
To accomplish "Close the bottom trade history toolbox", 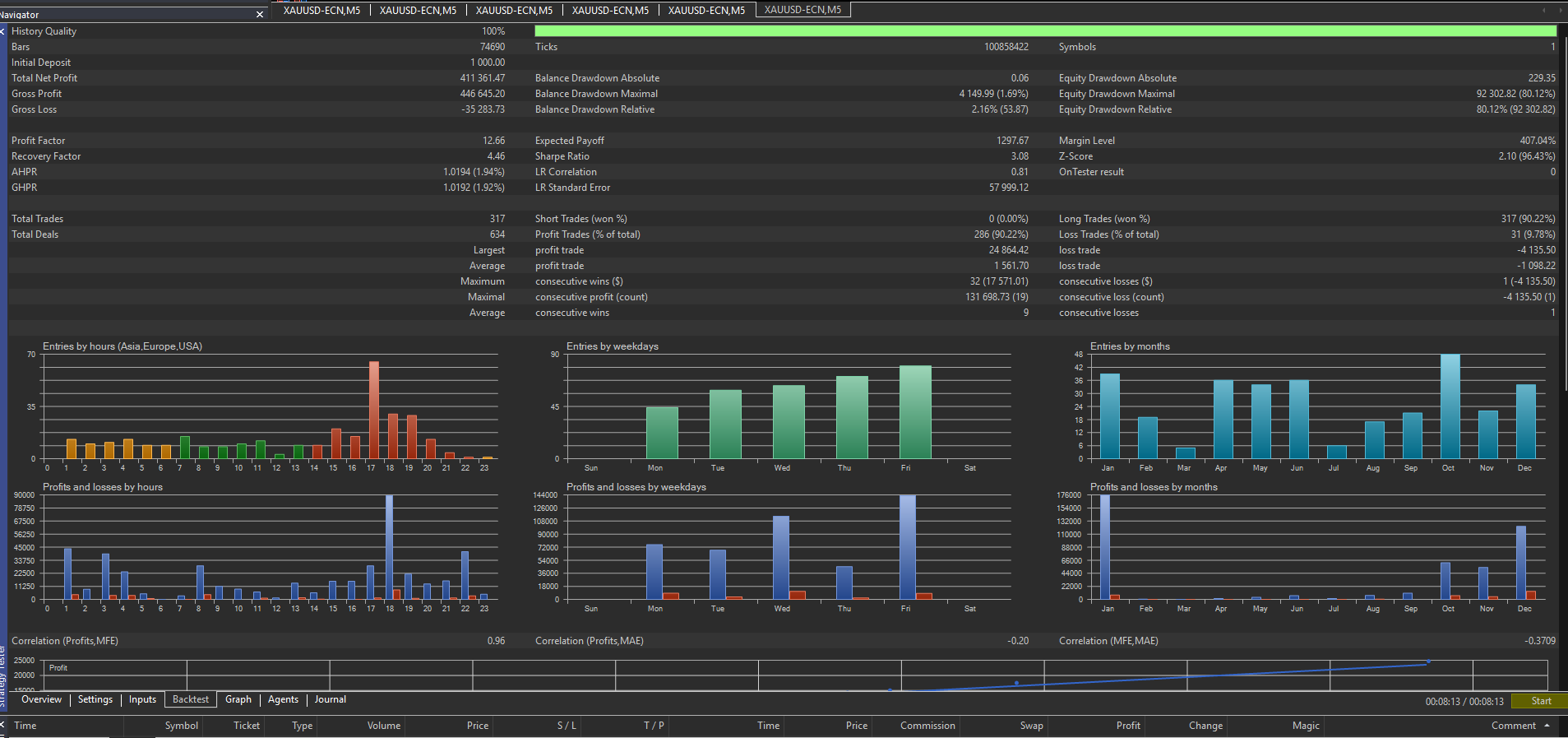I will 3,725.
